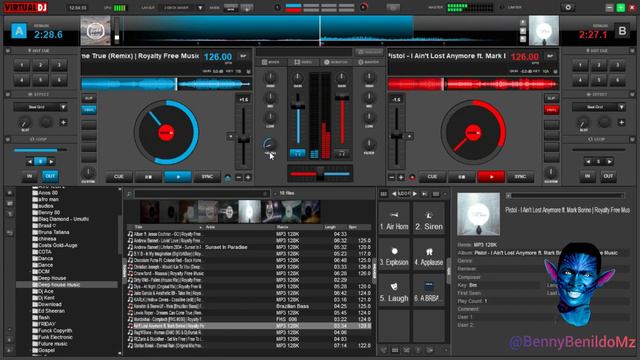Double the loop length on deck A

(51, 162)
